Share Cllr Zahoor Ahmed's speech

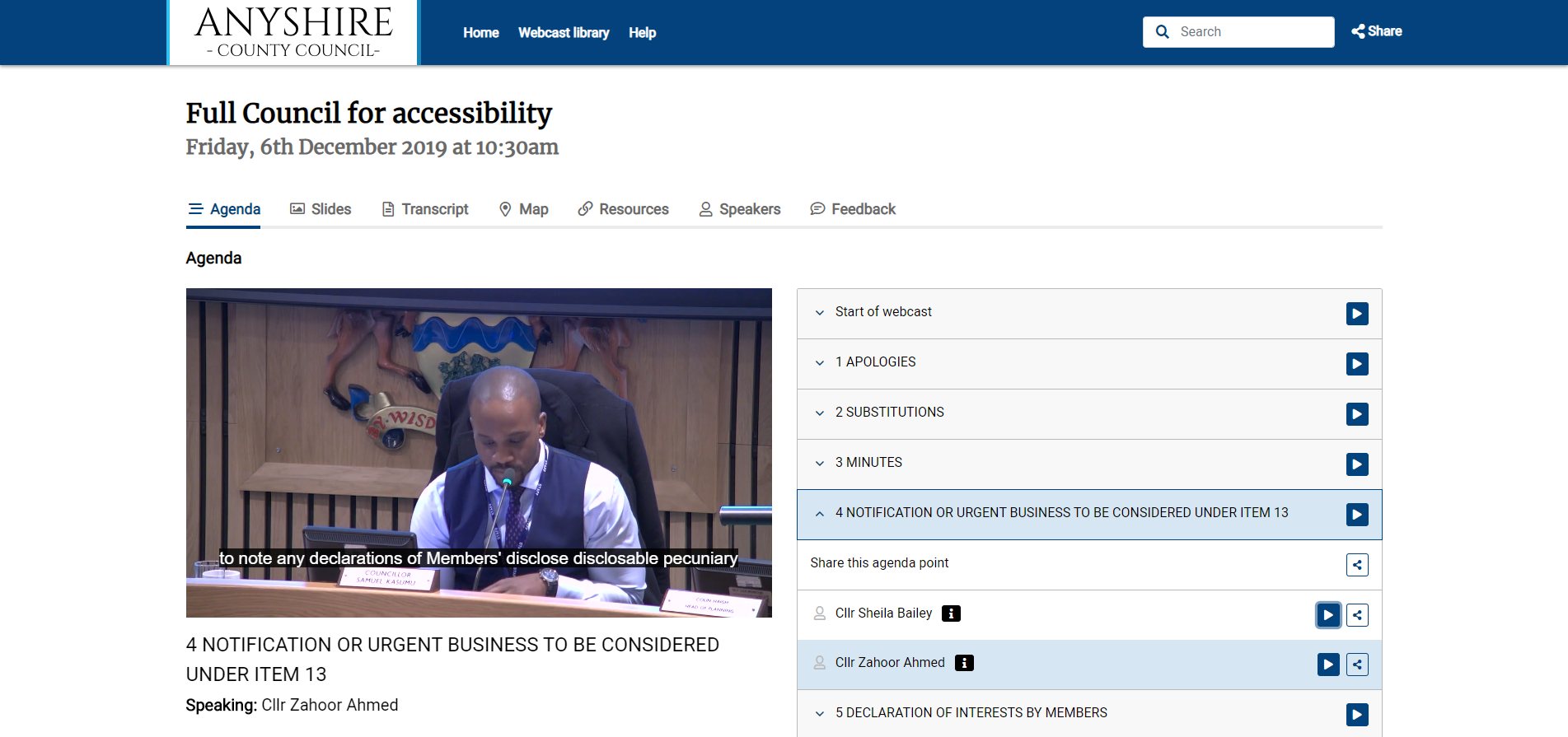pos(1357,665)
